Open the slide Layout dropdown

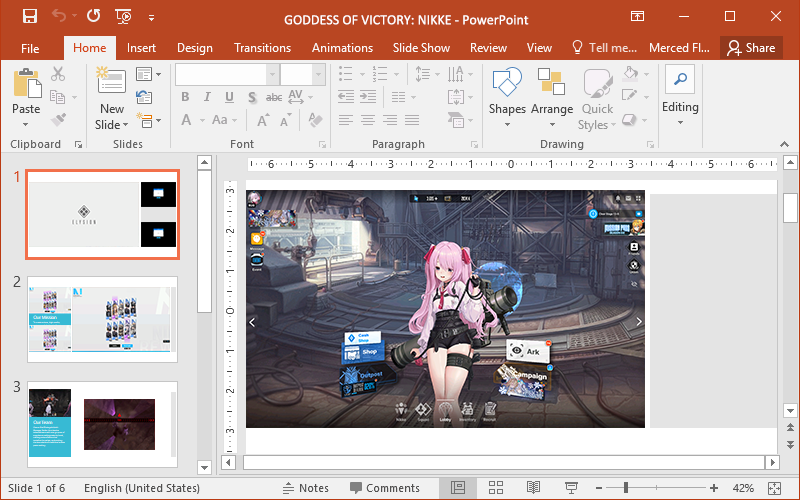click(x=148, y=74)
